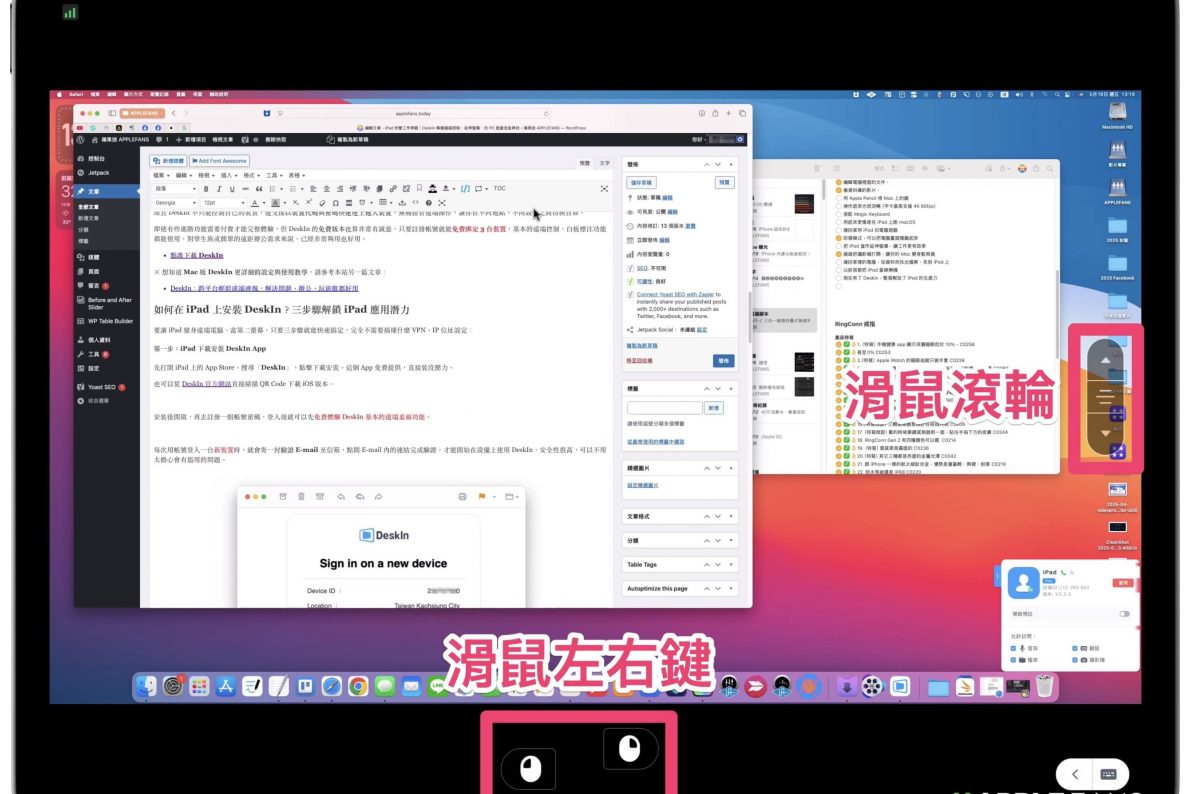Toggle the camera permission checkbox in DeskIn panel

pos(1075,662)
